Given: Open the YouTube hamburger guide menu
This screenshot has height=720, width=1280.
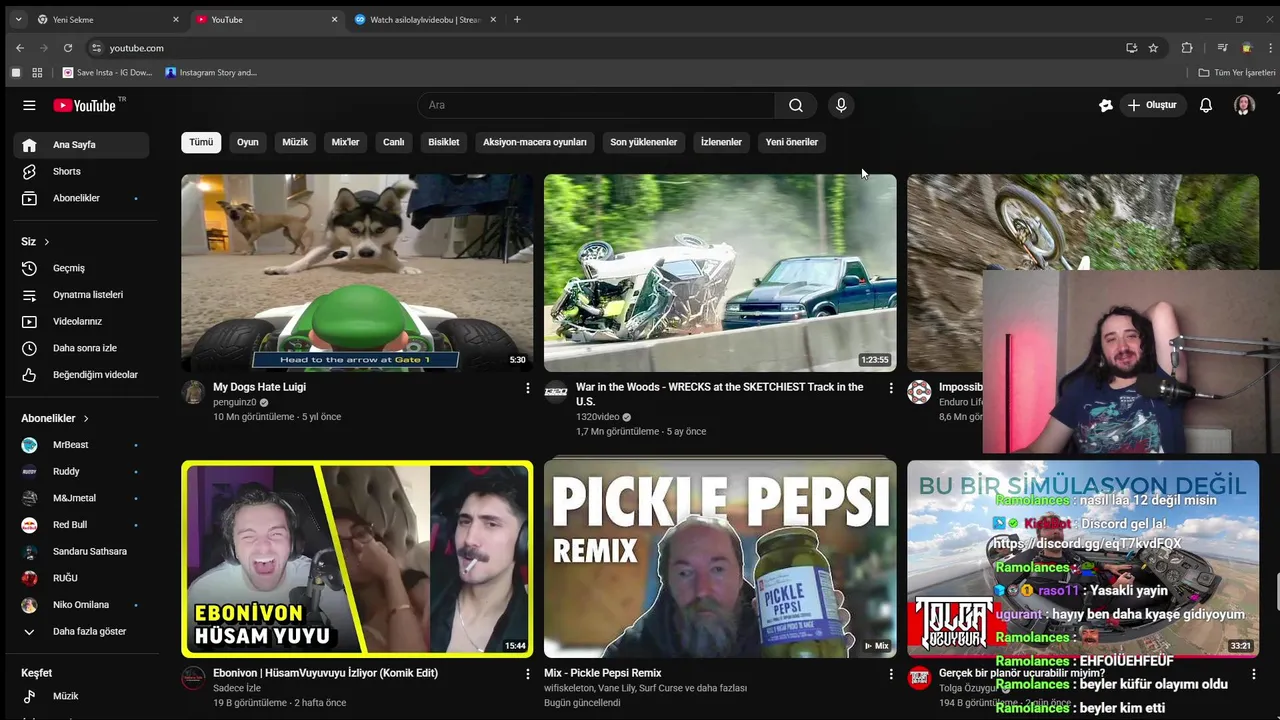Looking at the screenshot, I should click(29, 105).
